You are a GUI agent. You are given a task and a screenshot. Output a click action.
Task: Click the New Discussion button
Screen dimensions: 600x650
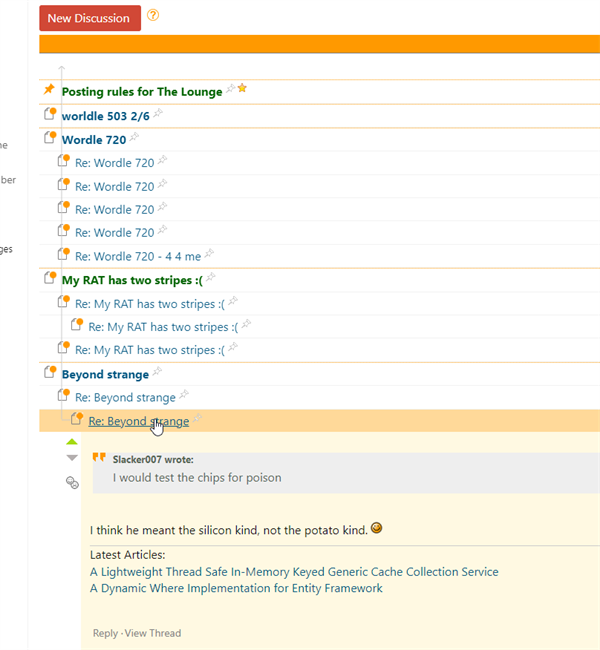point(90,18)
